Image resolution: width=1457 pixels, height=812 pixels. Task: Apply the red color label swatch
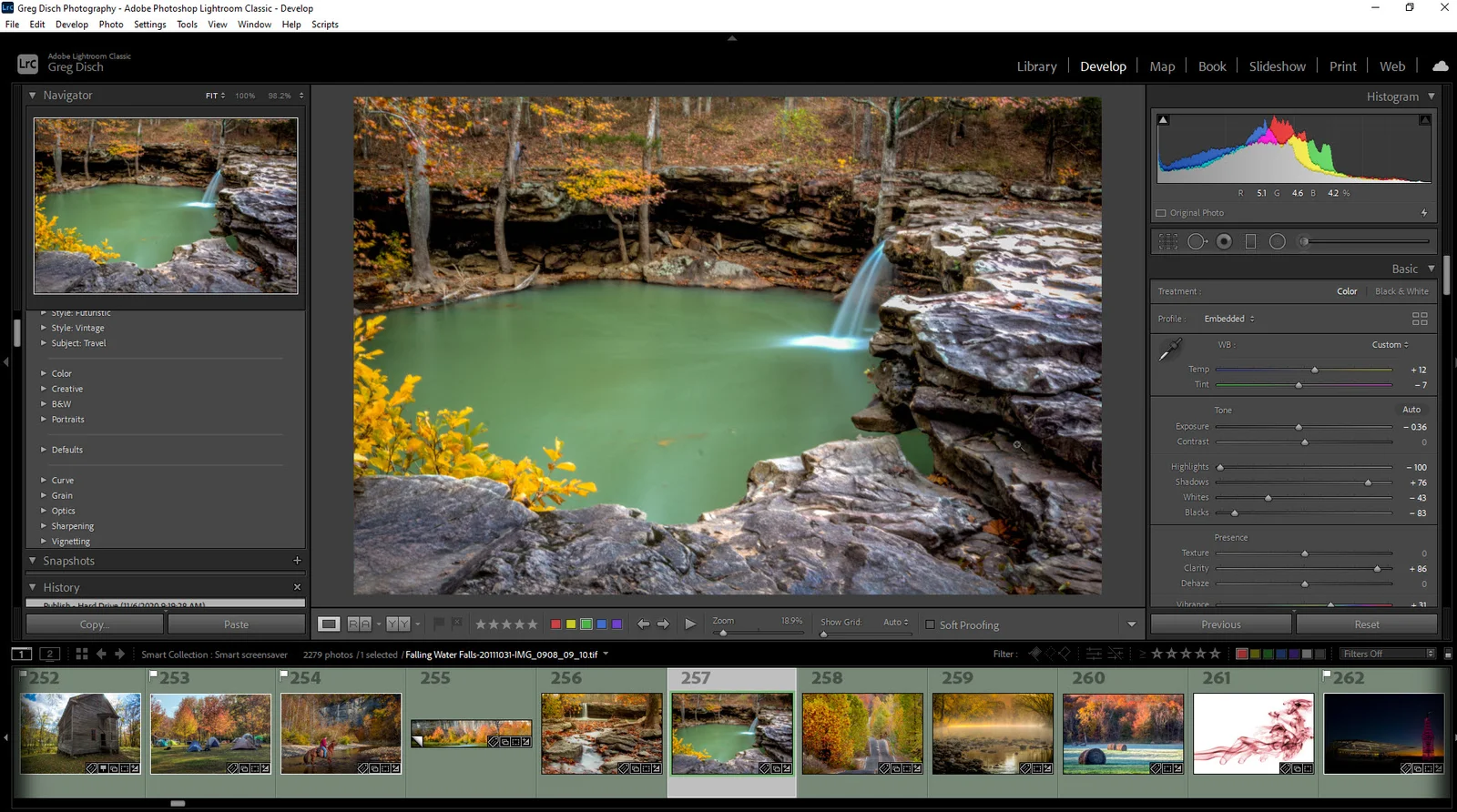pos(555,624)
